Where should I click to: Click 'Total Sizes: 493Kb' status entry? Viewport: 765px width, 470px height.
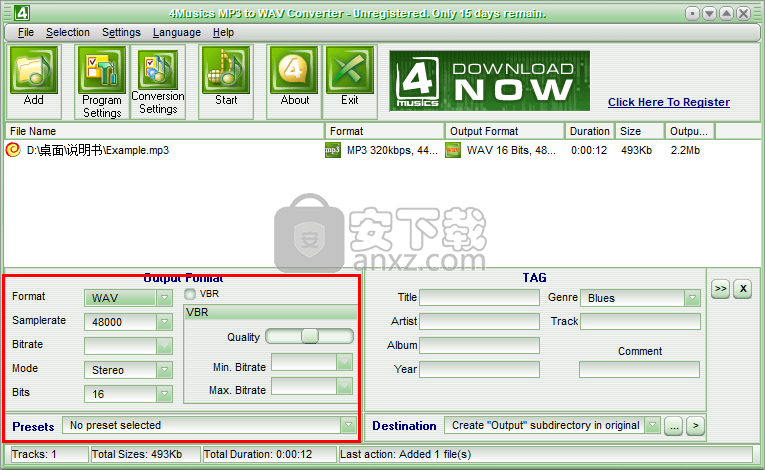(145, 454)
